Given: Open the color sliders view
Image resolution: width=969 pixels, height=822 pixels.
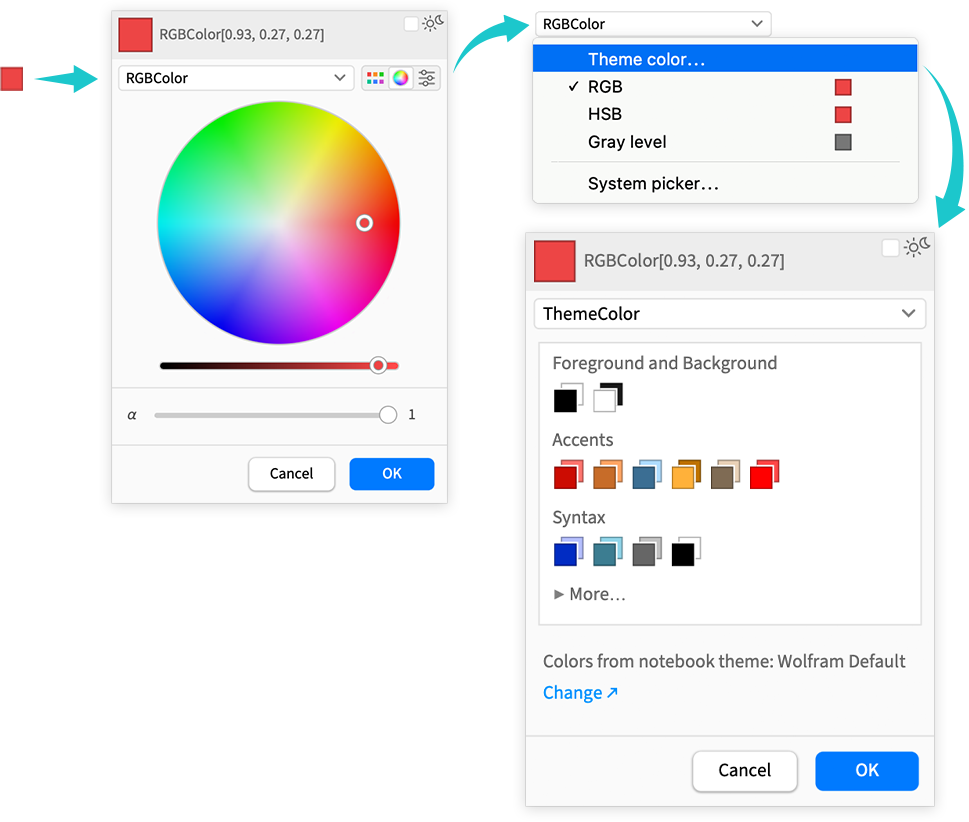Looking at the screenshot, I should [x=426, y=78].
